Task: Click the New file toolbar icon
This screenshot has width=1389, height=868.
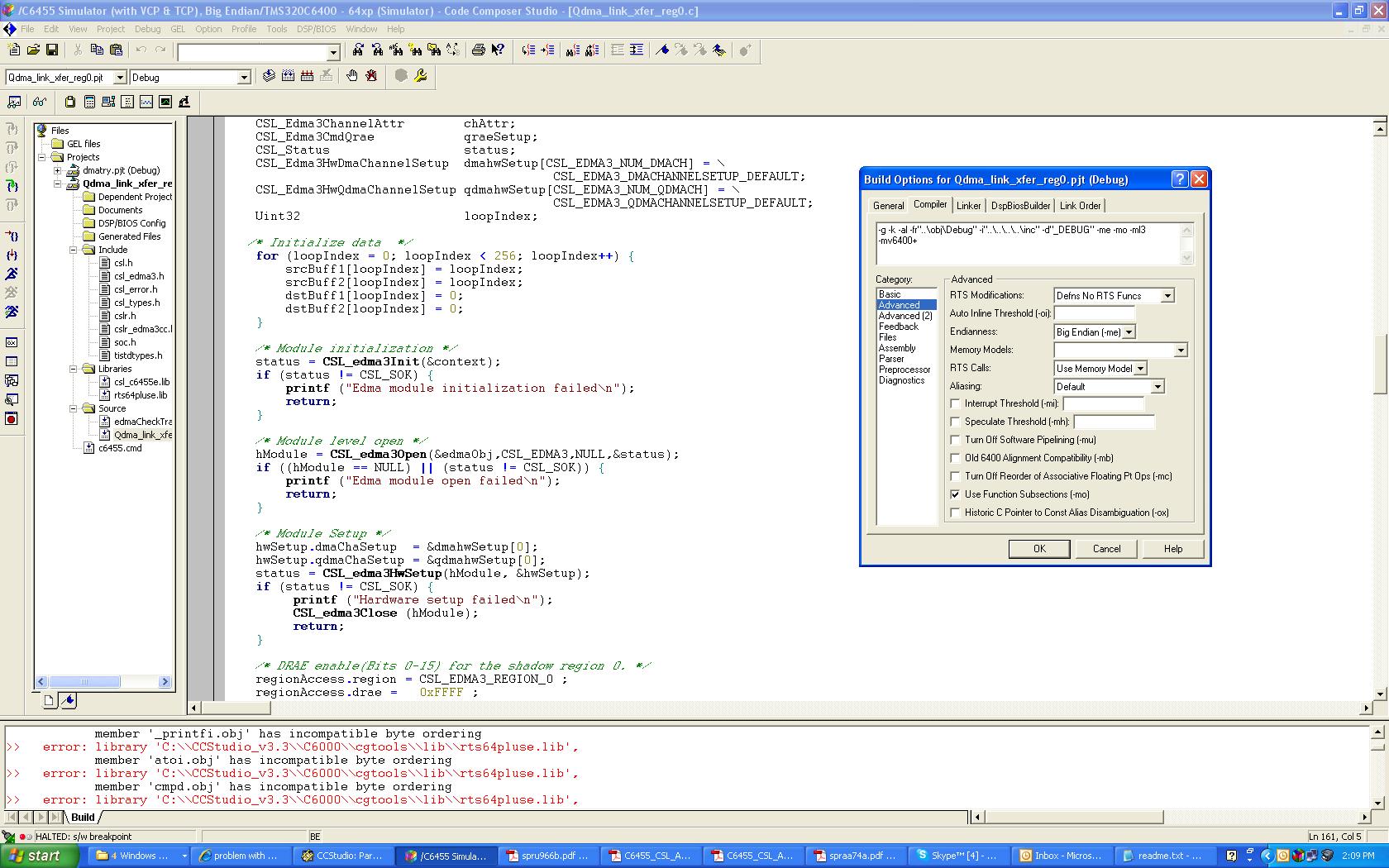Action: click(x=14, y=50)
